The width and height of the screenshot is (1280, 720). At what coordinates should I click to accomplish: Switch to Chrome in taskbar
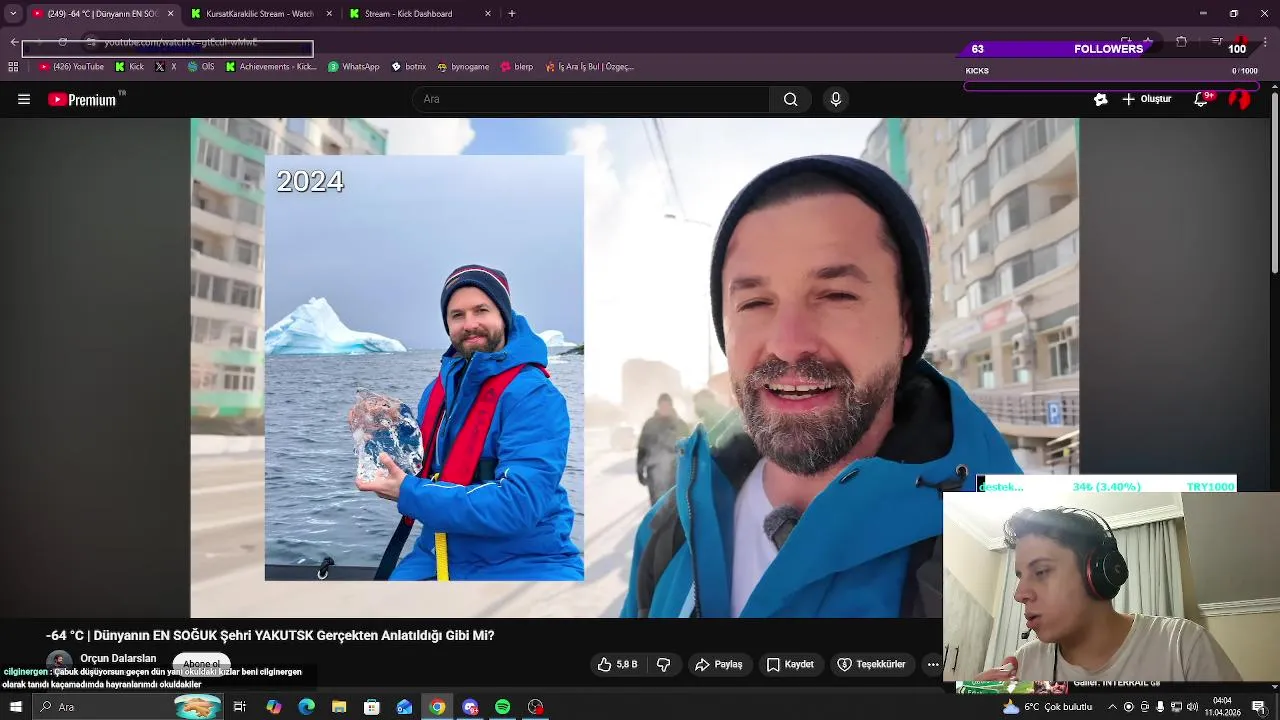437,707
